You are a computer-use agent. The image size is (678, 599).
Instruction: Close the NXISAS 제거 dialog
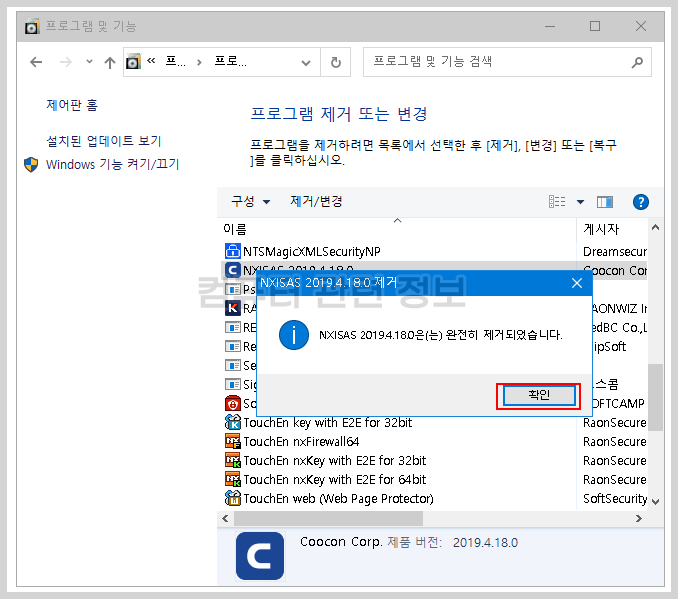576,283
